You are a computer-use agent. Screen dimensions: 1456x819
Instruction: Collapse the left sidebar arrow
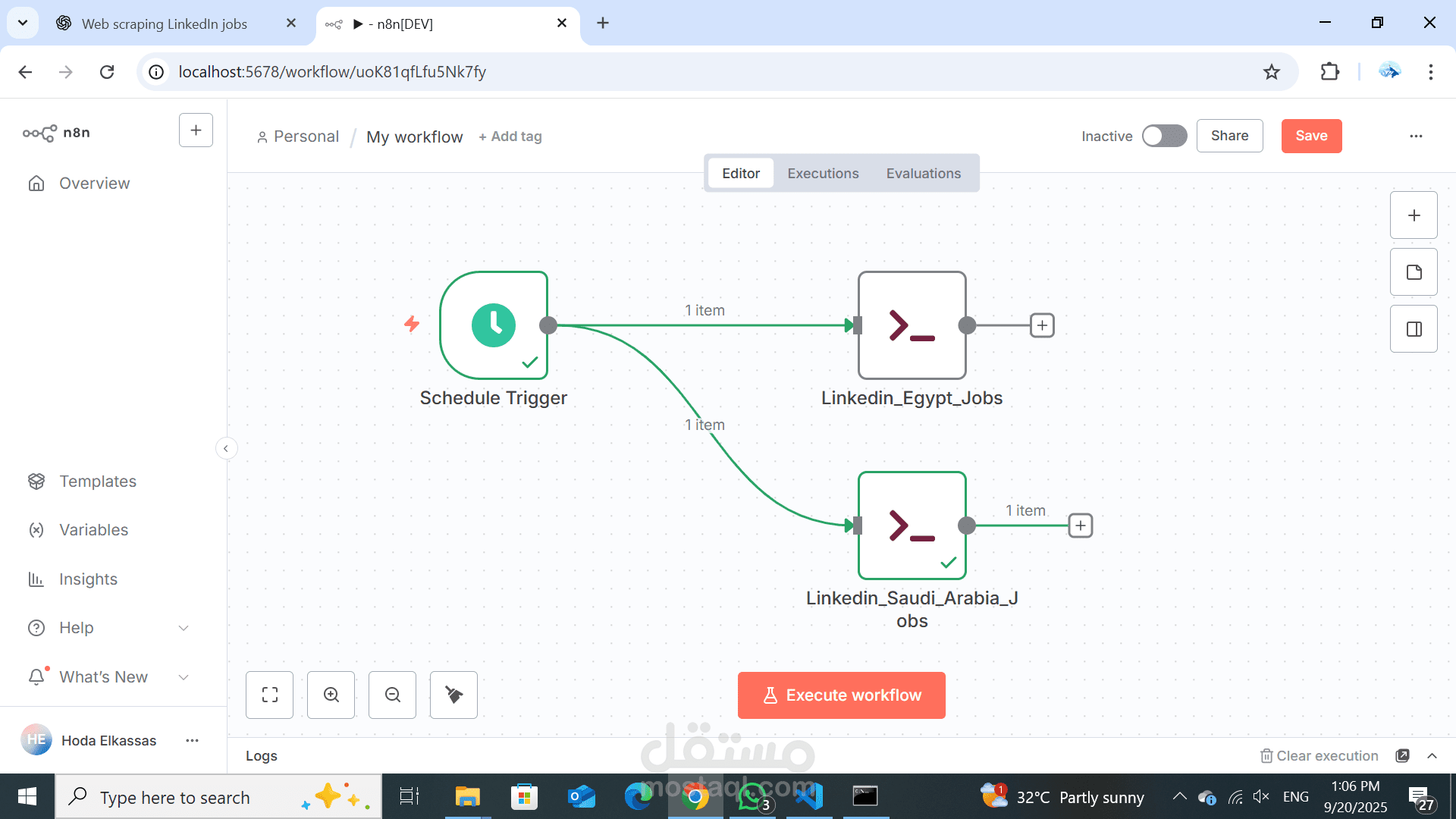tap(226, 448)
